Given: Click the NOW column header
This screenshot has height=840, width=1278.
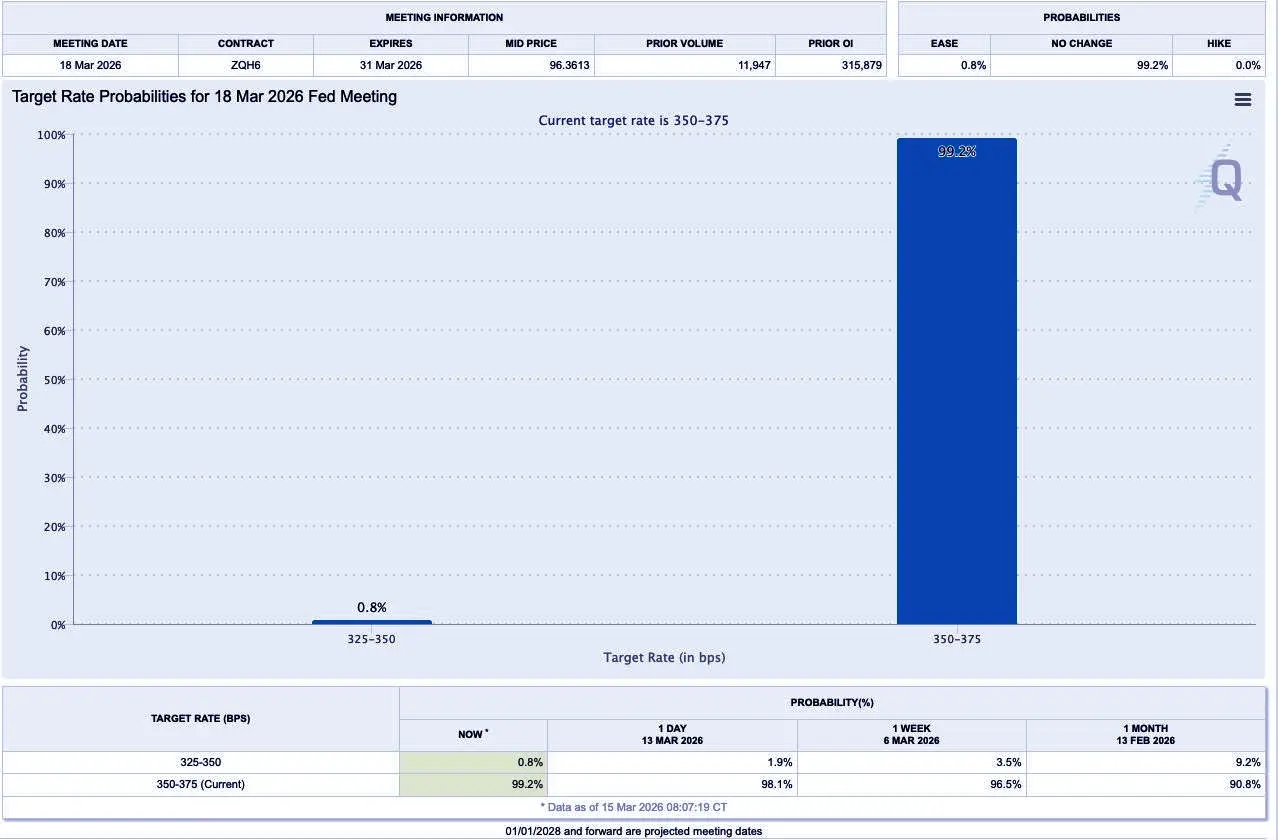Looking at the screenshot, I should tap(473, 735).
